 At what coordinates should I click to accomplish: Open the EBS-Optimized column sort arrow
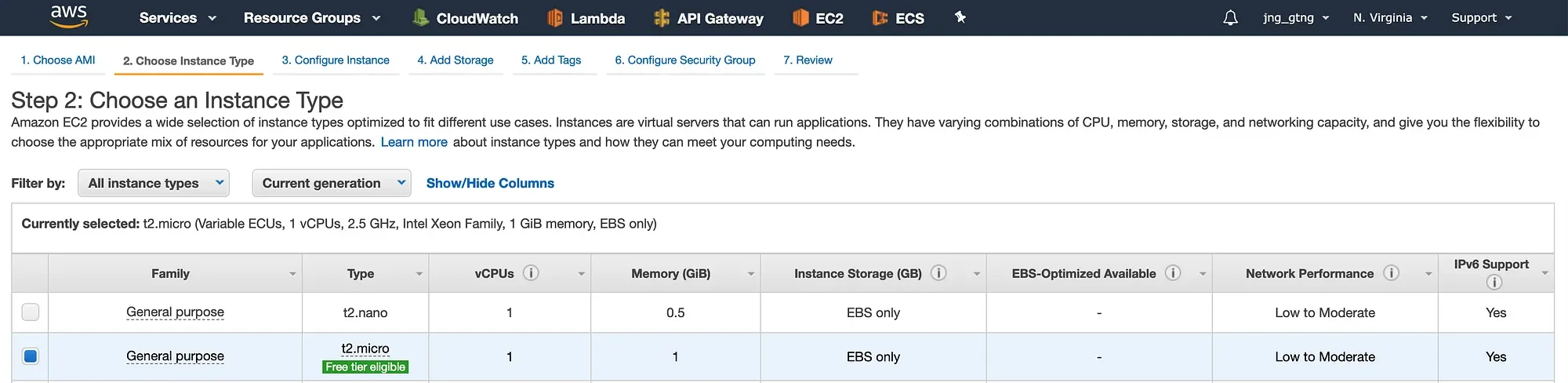(x=1203, y=274)
